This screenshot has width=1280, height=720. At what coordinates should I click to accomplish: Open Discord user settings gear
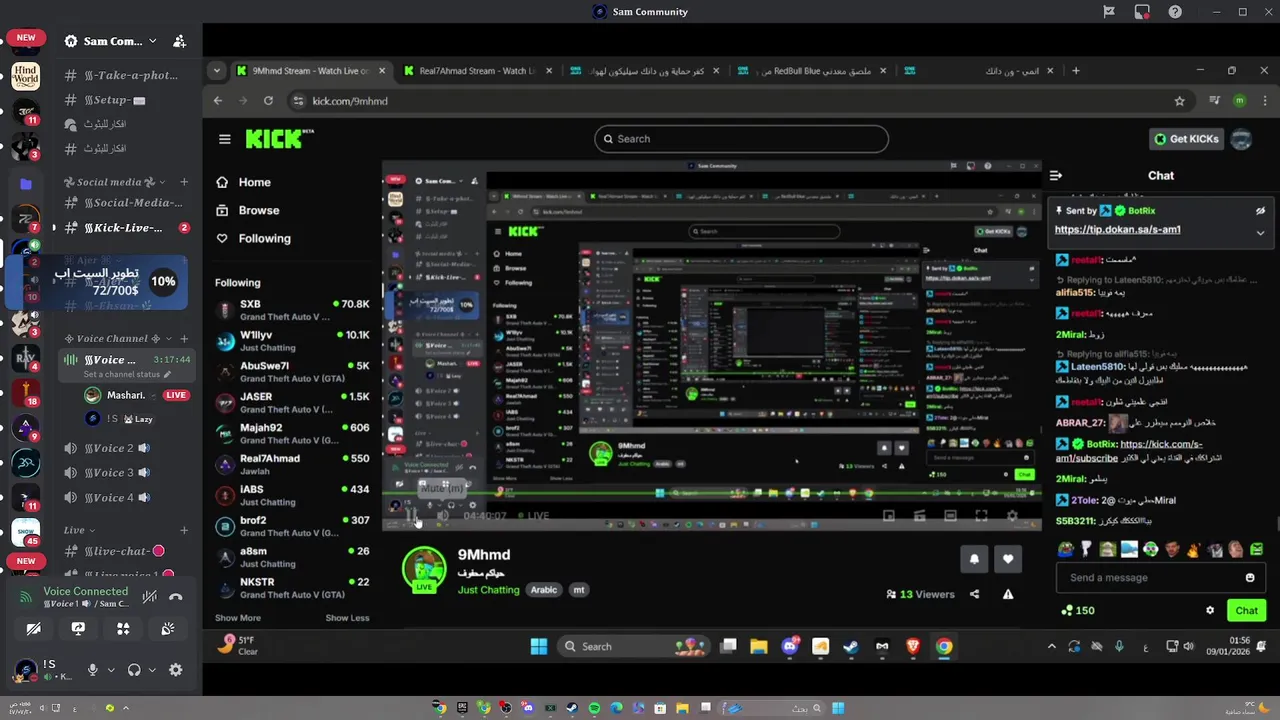click(x=176, y=670)
